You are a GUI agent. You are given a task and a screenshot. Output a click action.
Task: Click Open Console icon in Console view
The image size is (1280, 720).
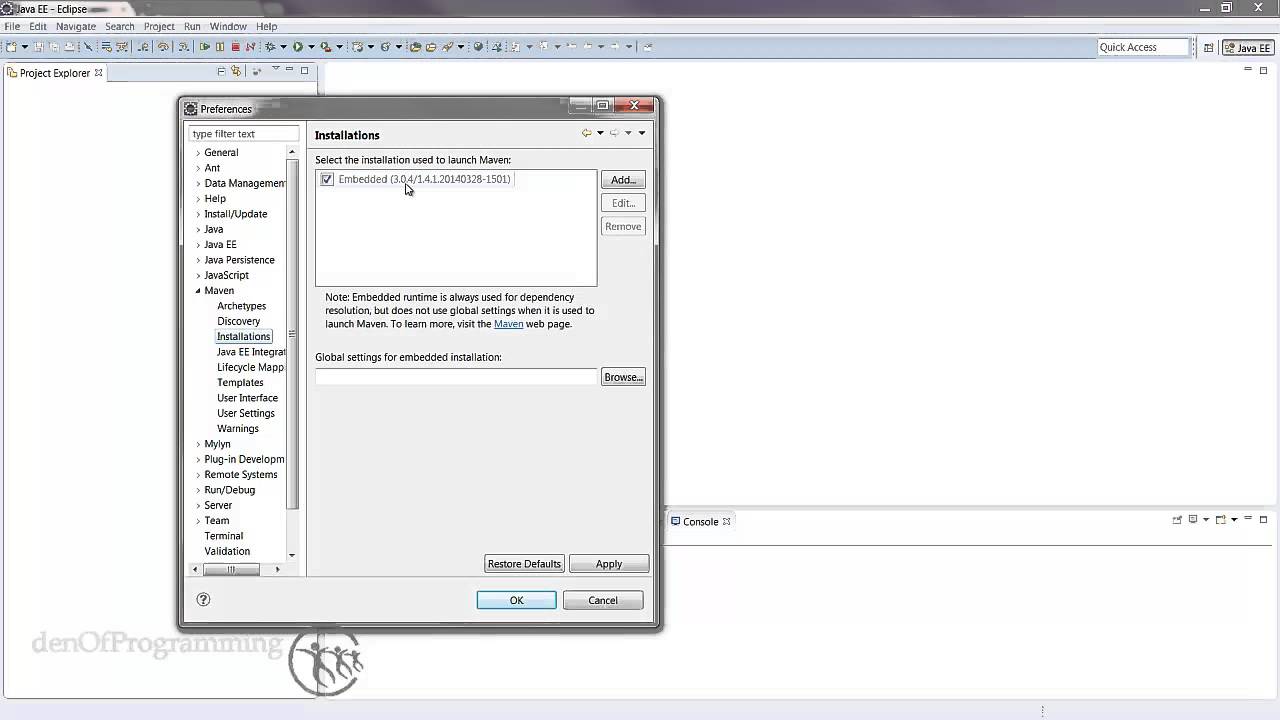pos(1221,520)
